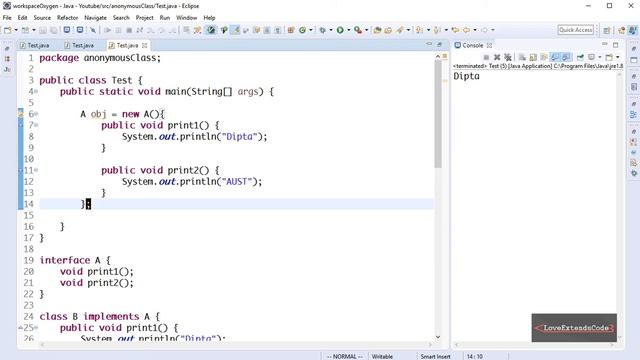Open the New wizard dropdown arrow
Screen dimensions: 640x360
(x=16, y=30)
